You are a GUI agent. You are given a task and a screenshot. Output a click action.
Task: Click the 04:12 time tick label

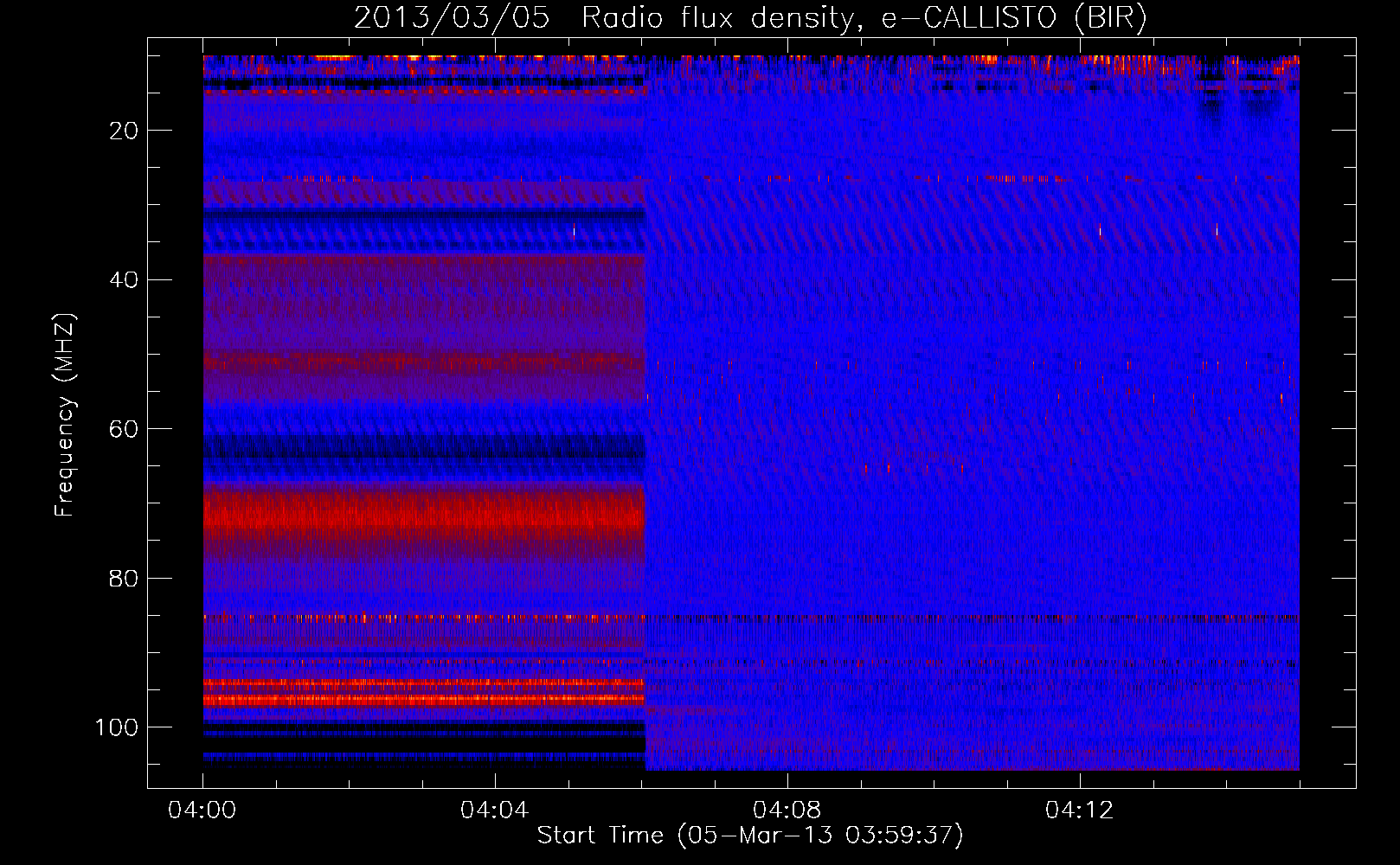(1079, 811)
